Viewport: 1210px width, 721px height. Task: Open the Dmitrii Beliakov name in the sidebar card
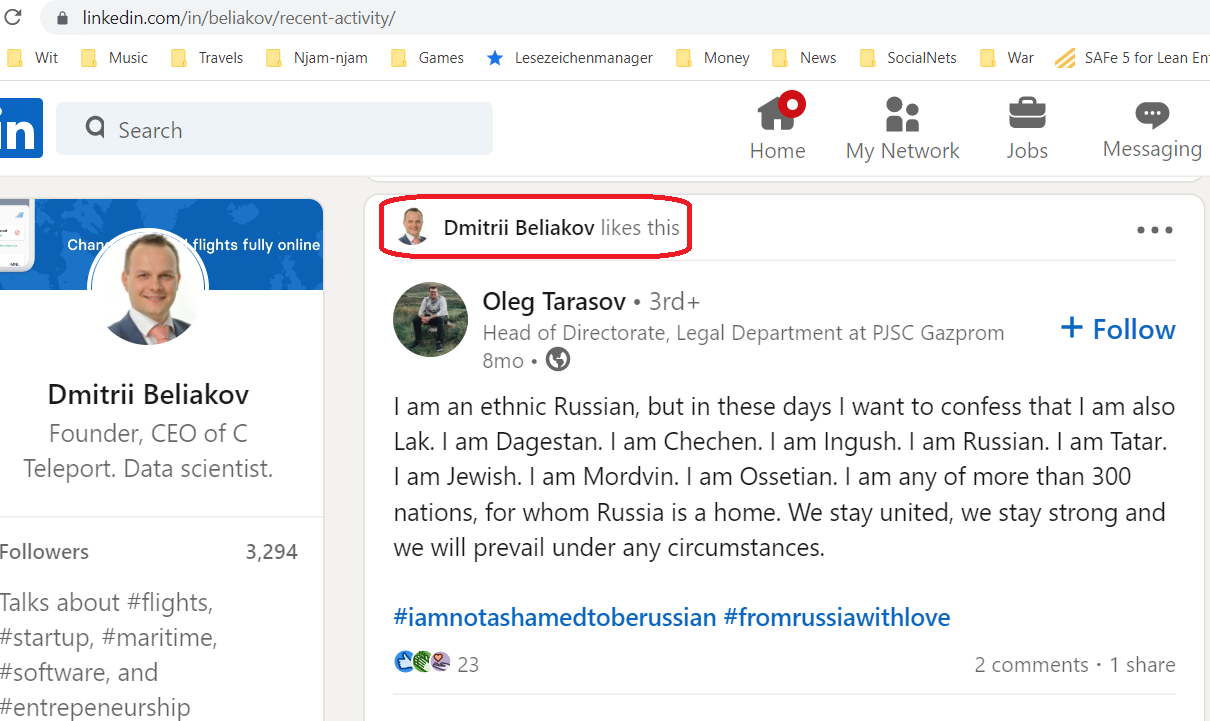pyautogui.click(x=148, y=395)
